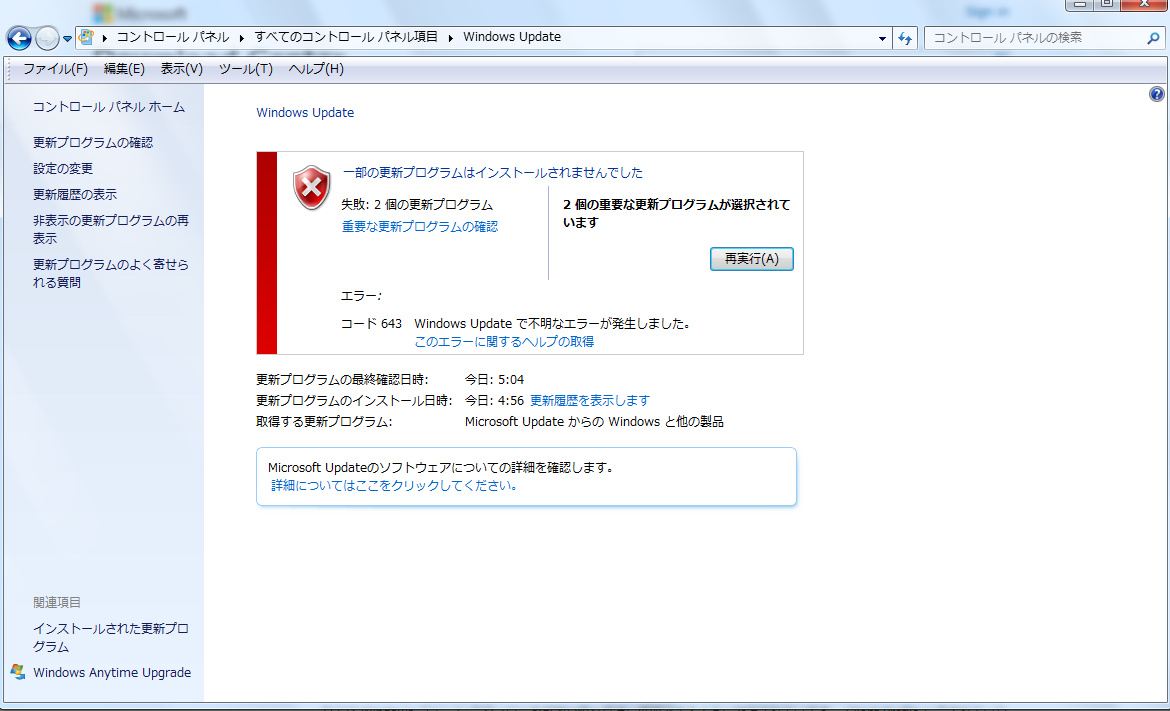Click the search magnifier icon

[1153, 37]
